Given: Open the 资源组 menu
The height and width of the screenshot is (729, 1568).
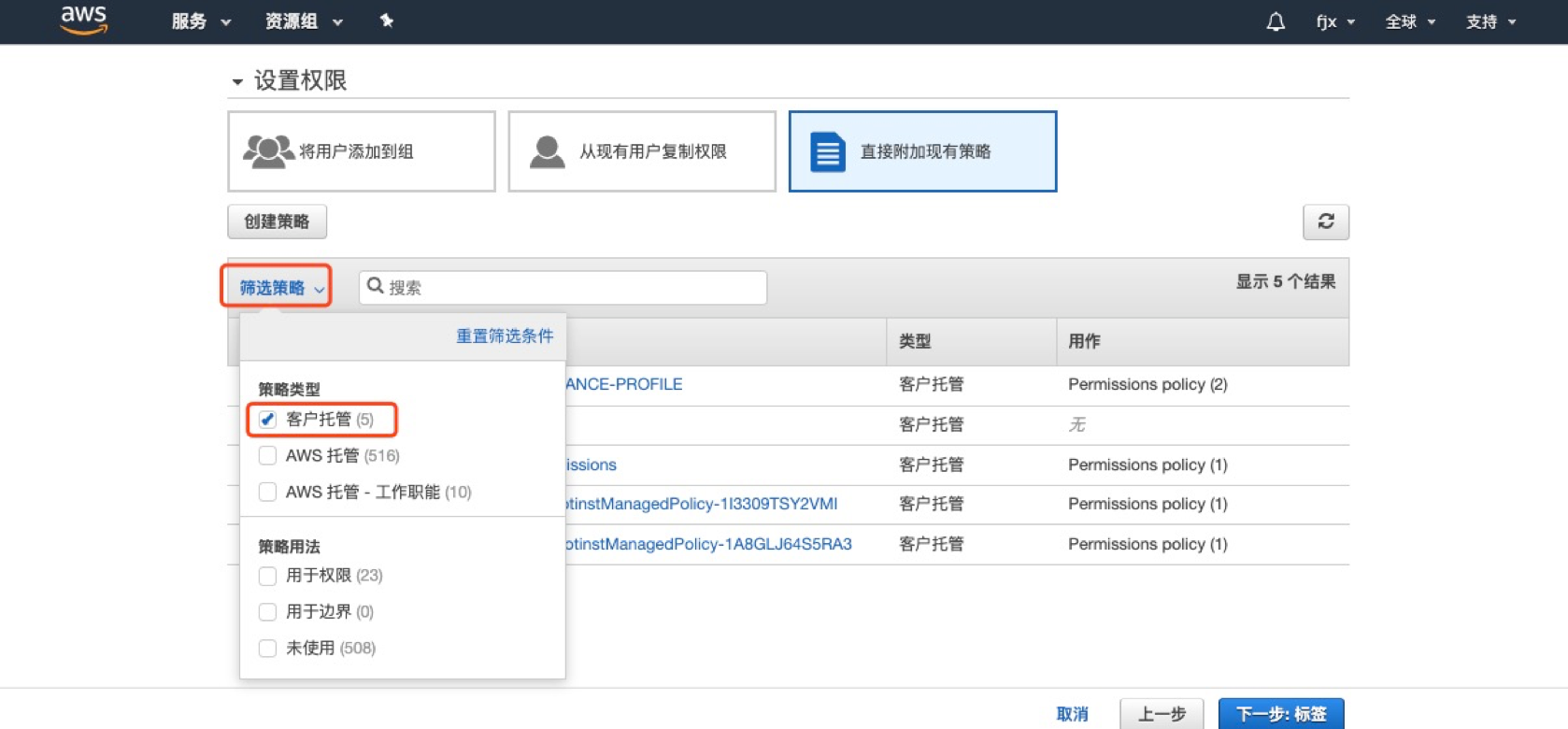Looking at the screenshot, I should point(304,21).
